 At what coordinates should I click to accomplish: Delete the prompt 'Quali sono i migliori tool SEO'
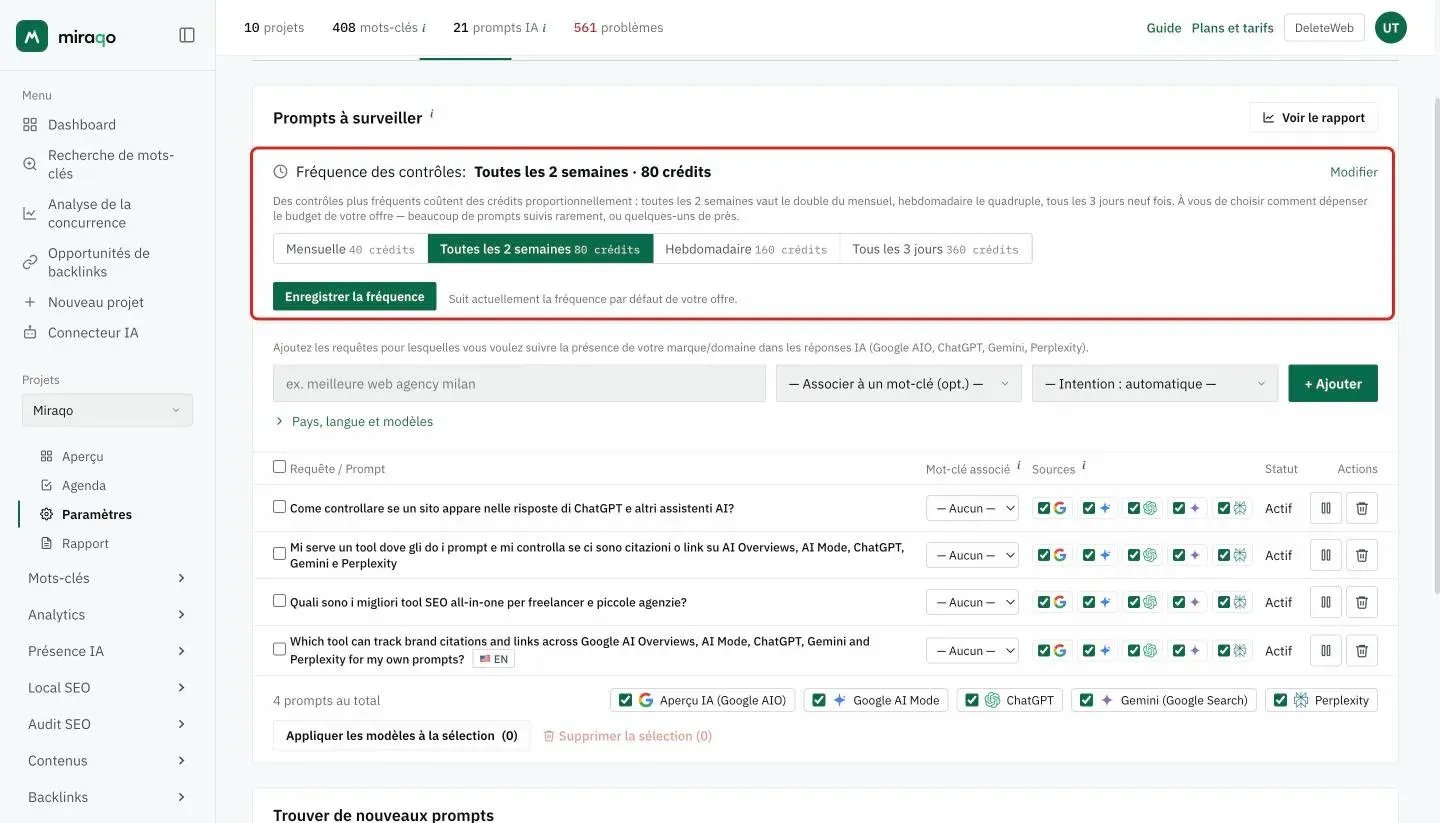pos(1362,602)
